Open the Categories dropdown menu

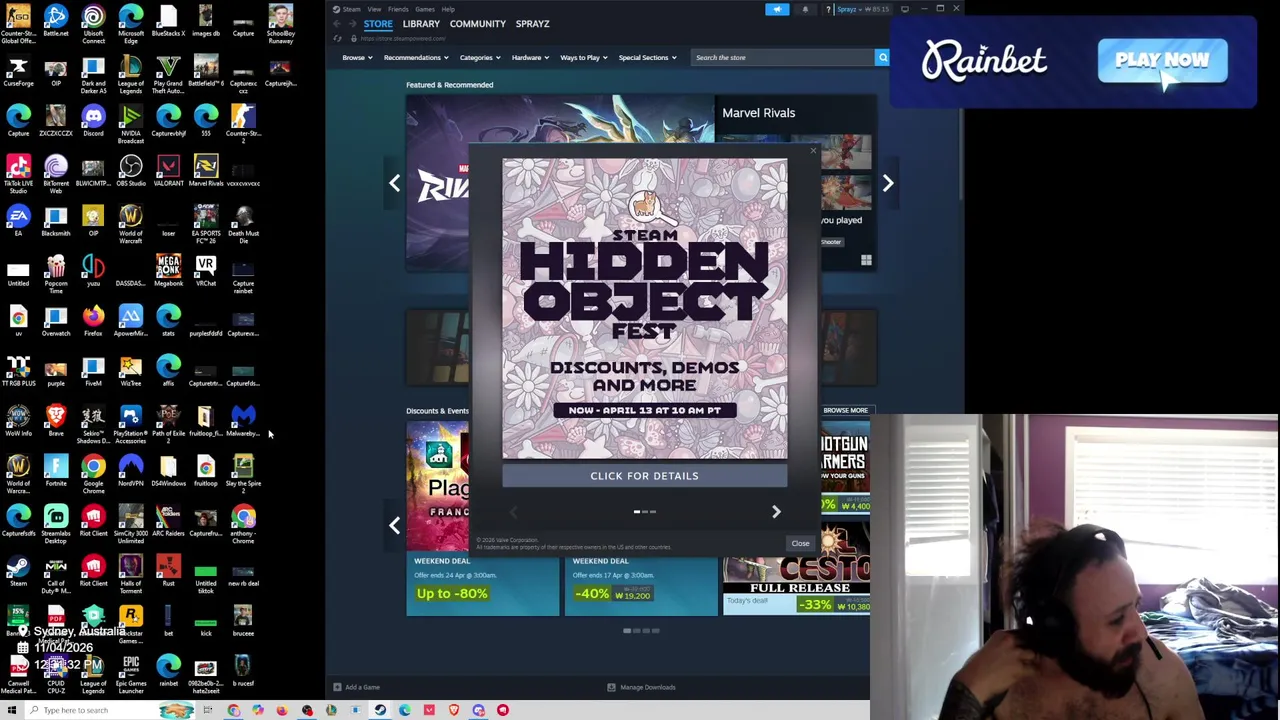(x=479, y=57)
